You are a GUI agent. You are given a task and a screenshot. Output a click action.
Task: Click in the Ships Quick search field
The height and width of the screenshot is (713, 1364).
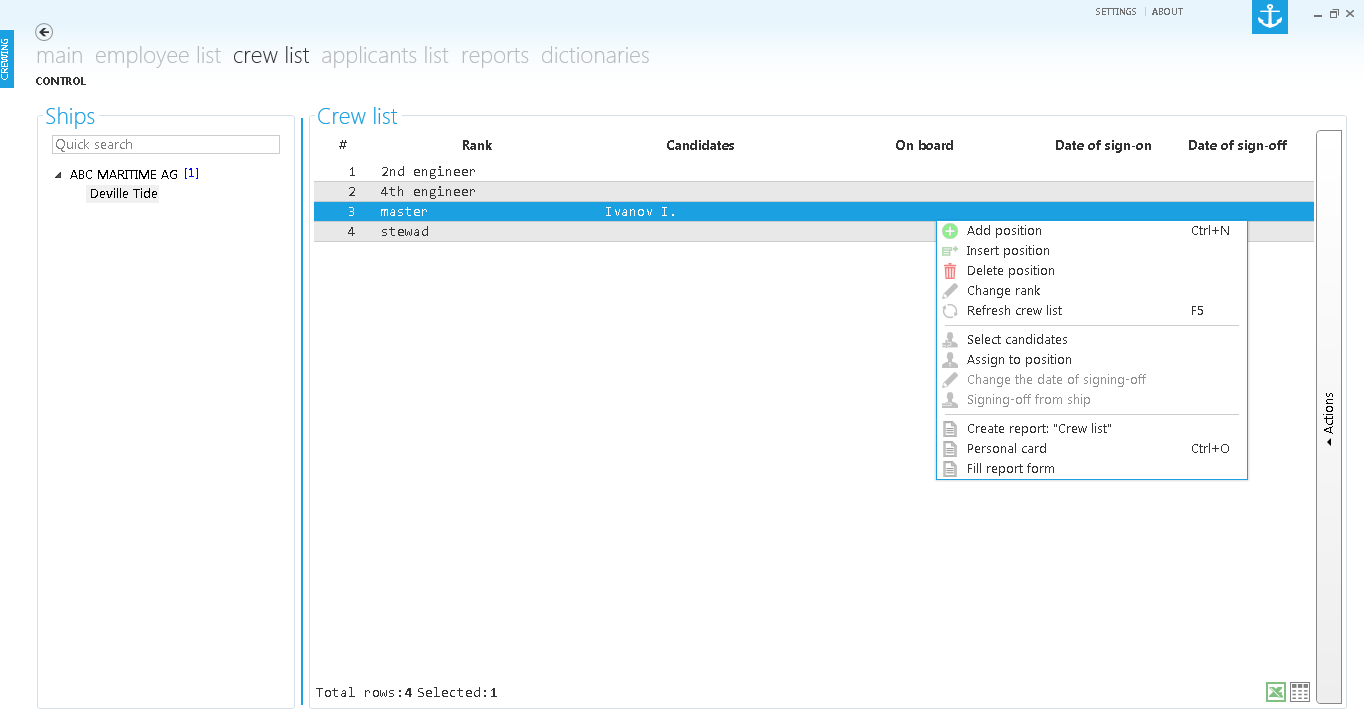tap(166, 145)
